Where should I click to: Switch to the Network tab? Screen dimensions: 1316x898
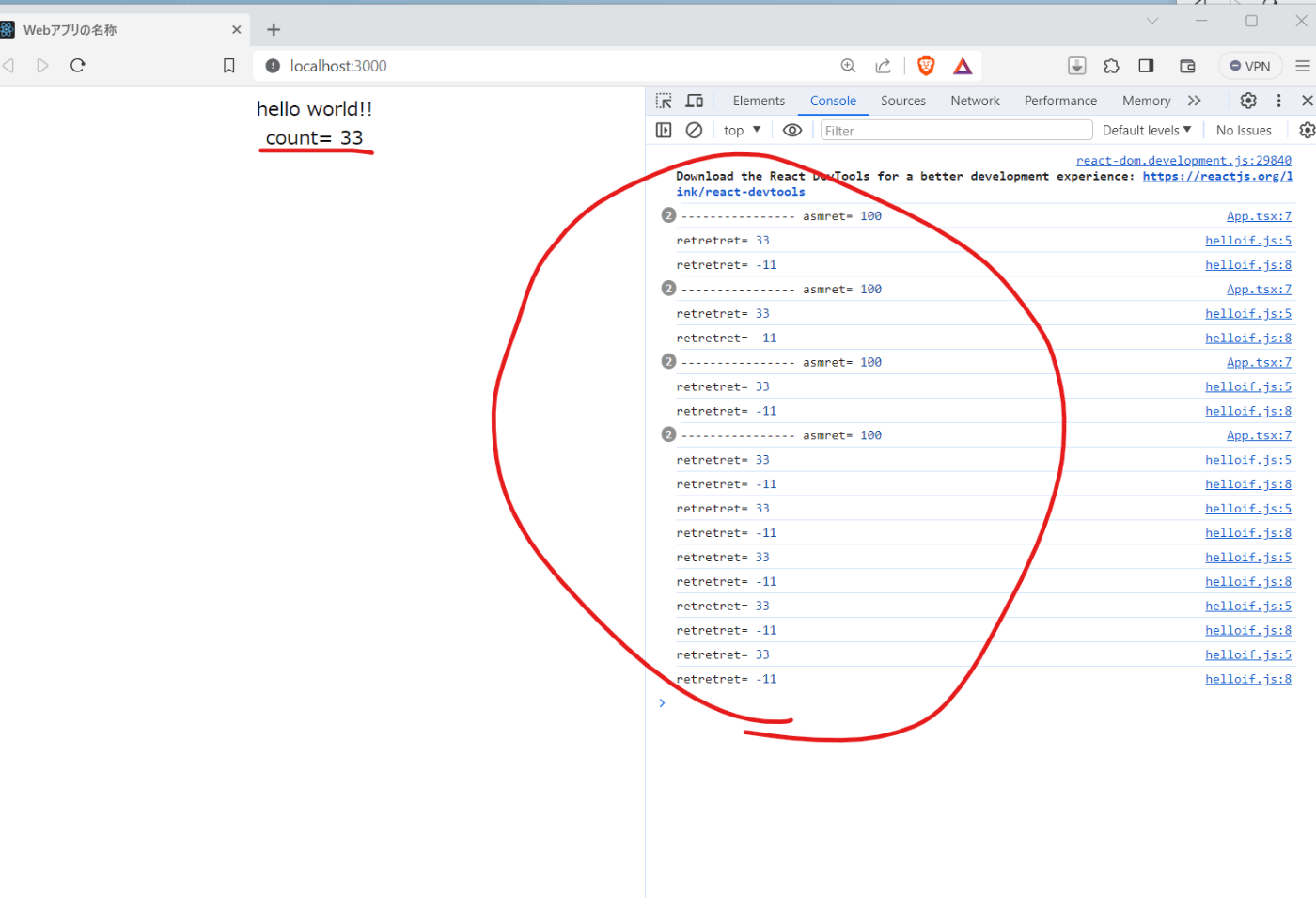pyautogui.click(x=975, y=101)
